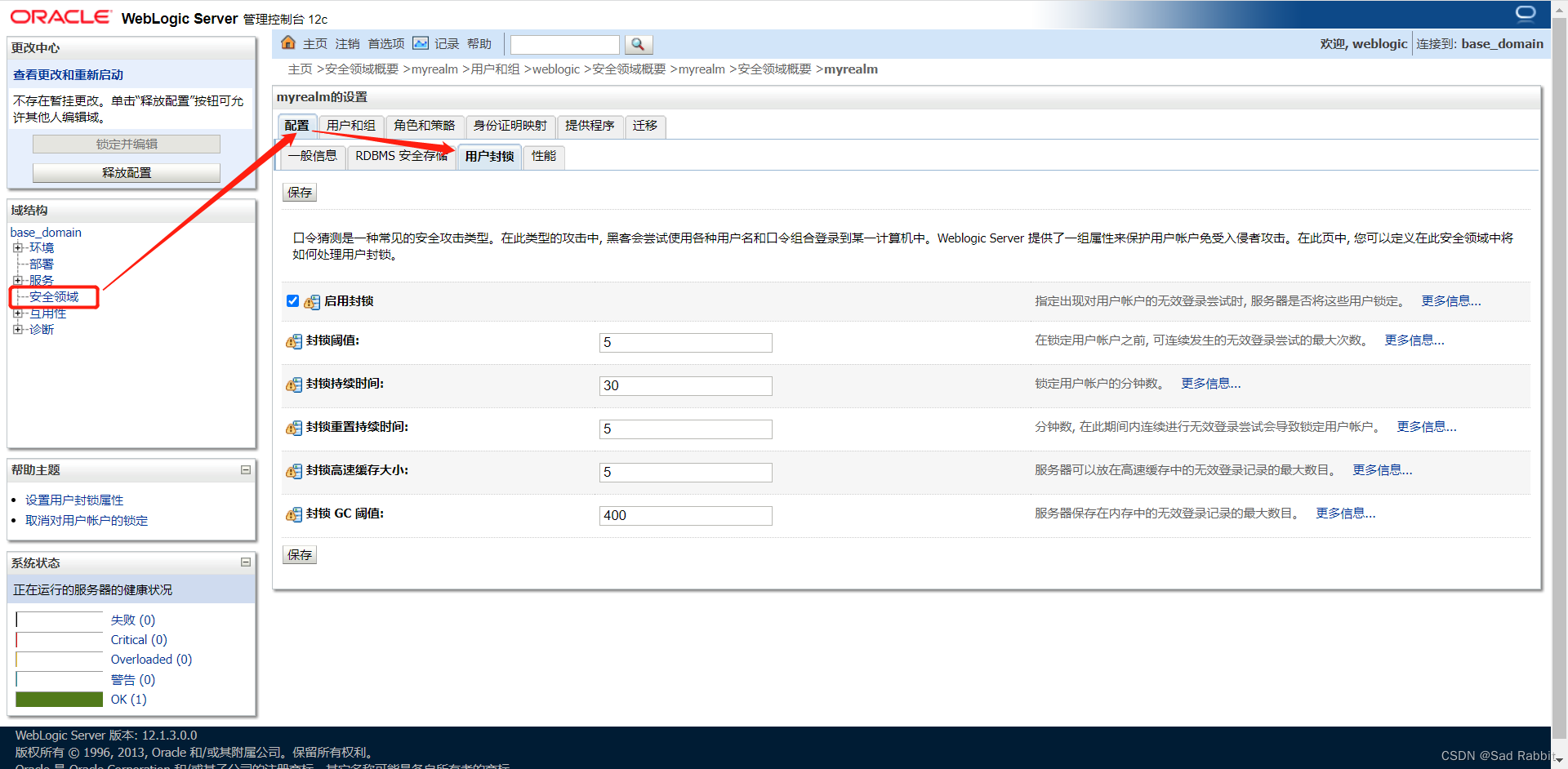
Task: Switch to the 身份证明映射 tab
Action: point(510,126)
